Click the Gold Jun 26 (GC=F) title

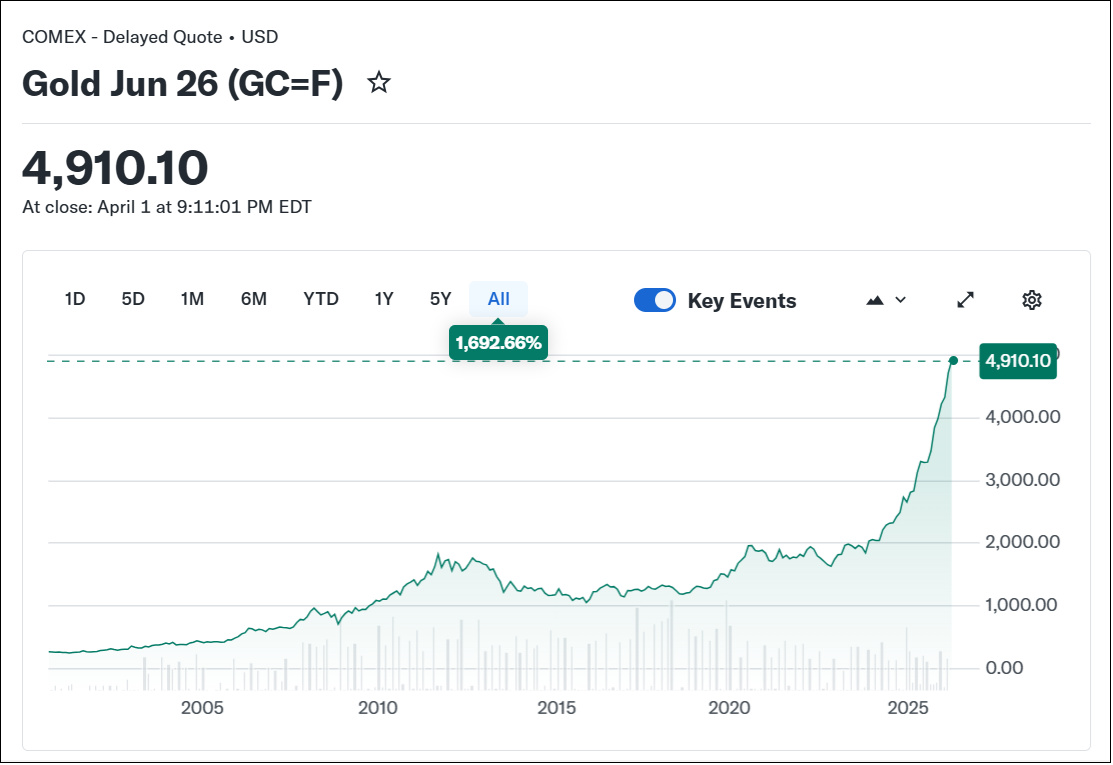[x=182, y=84]
